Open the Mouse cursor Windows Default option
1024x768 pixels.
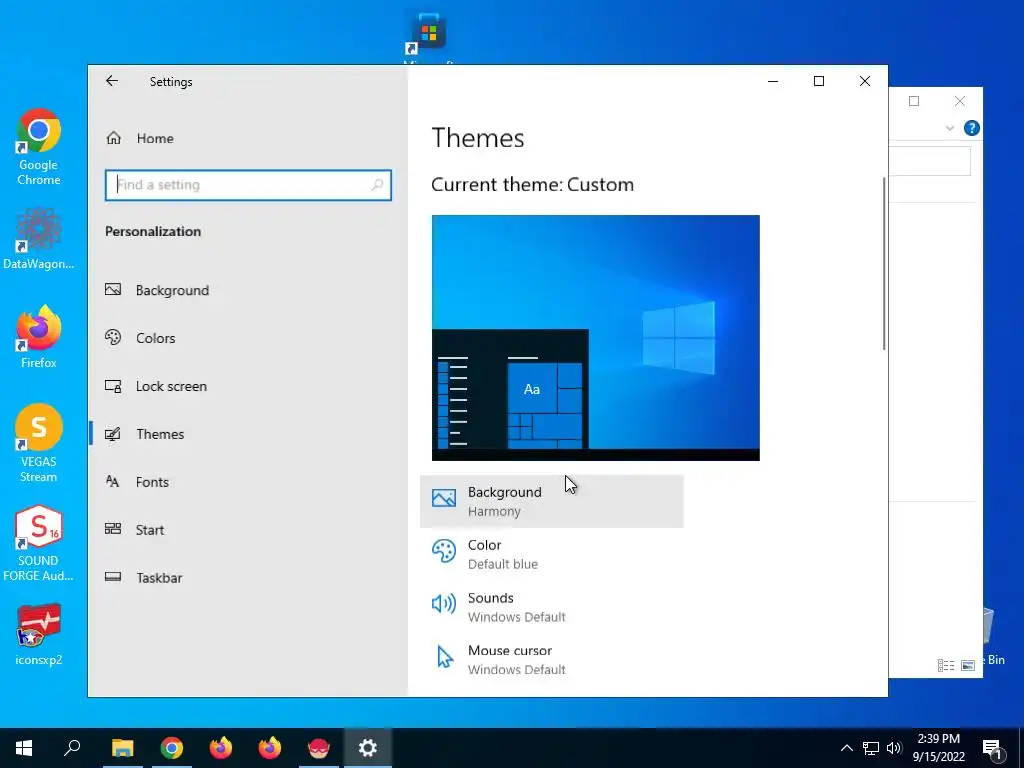click(x=551, y=660)
